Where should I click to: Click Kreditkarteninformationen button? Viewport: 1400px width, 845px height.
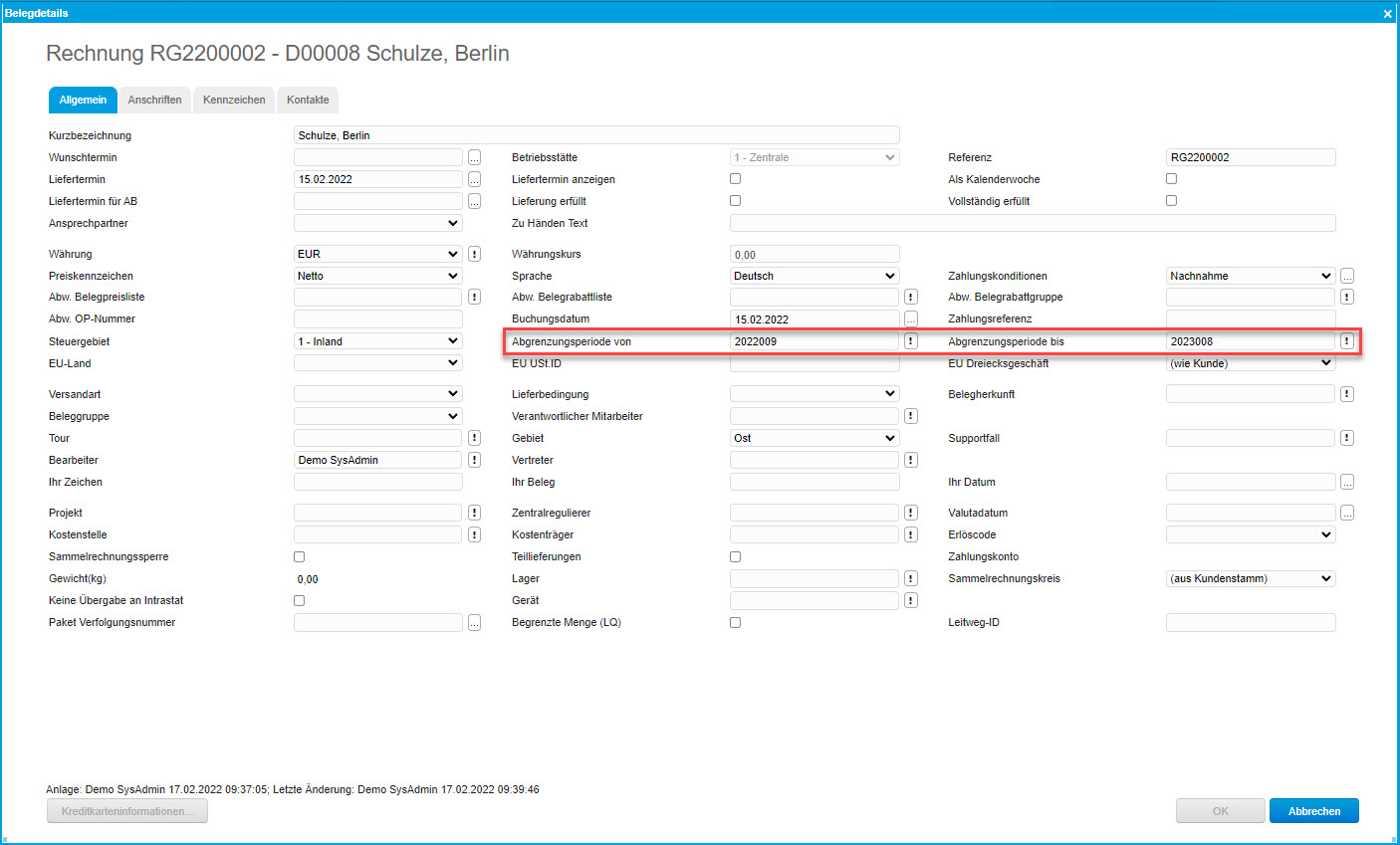[x=127, y=811]
